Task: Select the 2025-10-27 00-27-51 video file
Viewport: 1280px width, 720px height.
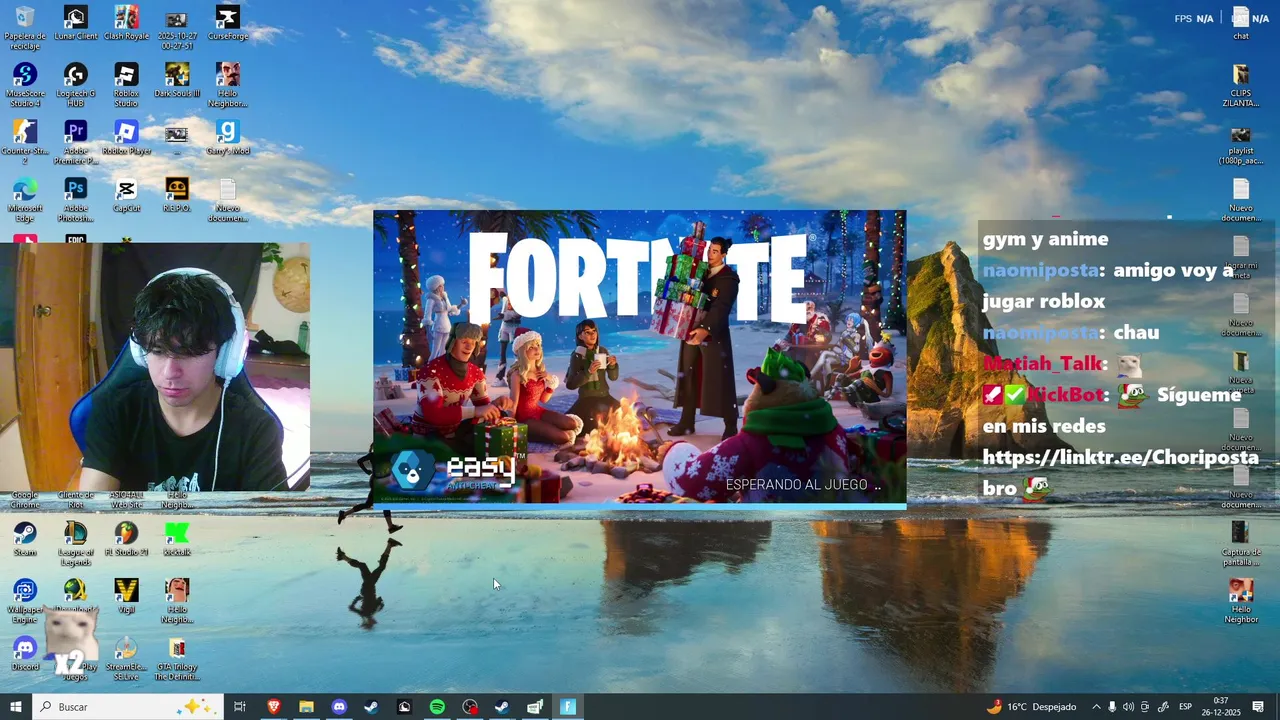Action: 177,28
